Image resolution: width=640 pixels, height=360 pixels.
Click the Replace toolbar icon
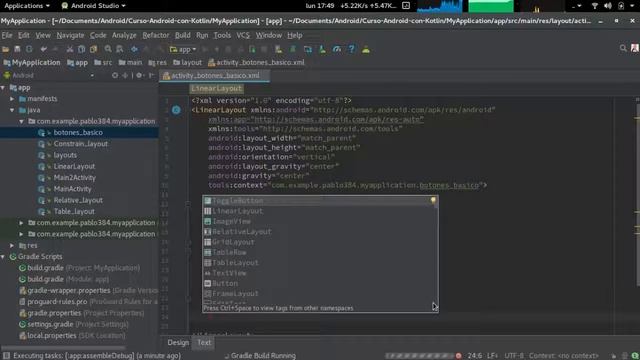pyautogui.click(x=120, y=49)
